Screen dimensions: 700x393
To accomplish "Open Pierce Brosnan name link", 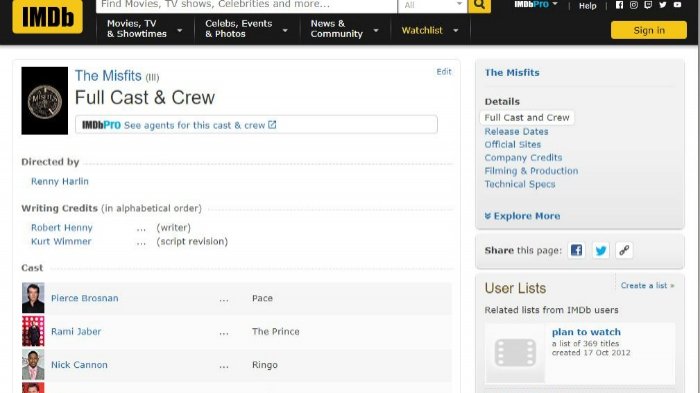I will click(85, 298).
